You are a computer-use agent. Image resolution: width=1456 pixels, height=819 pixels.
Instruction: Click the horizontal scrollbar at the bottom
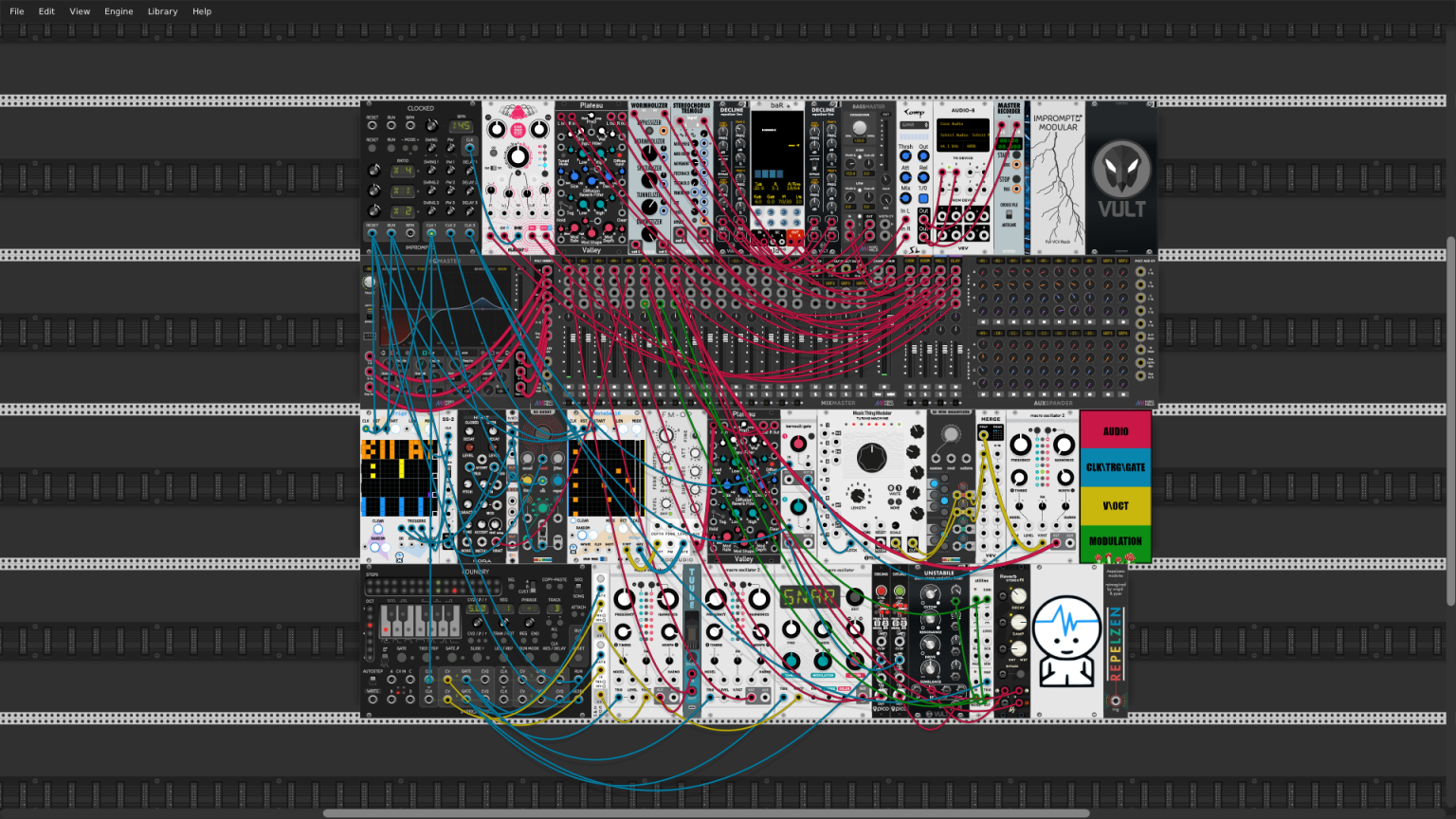[x=706, y=813]
